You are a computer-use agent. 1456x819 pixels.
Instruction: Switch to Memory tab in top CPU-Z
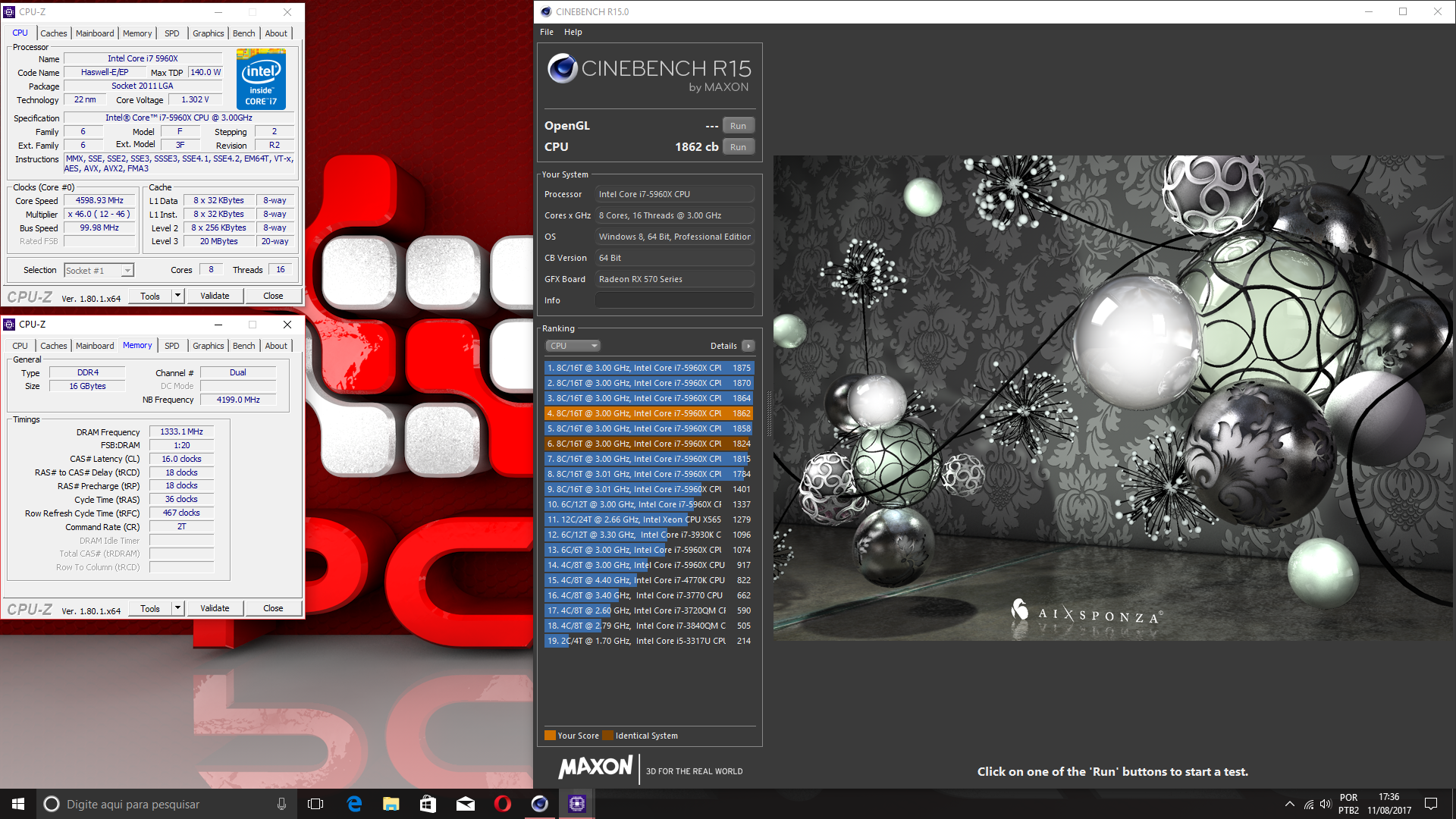[137, 33]
